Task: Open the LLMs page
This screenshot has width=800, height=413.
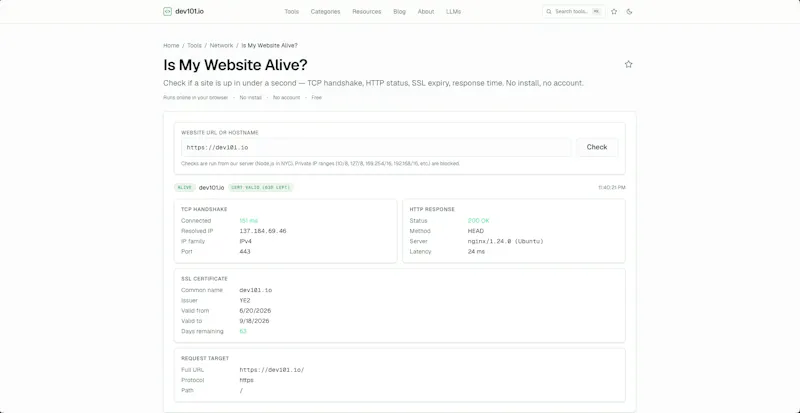Action: 453,11
